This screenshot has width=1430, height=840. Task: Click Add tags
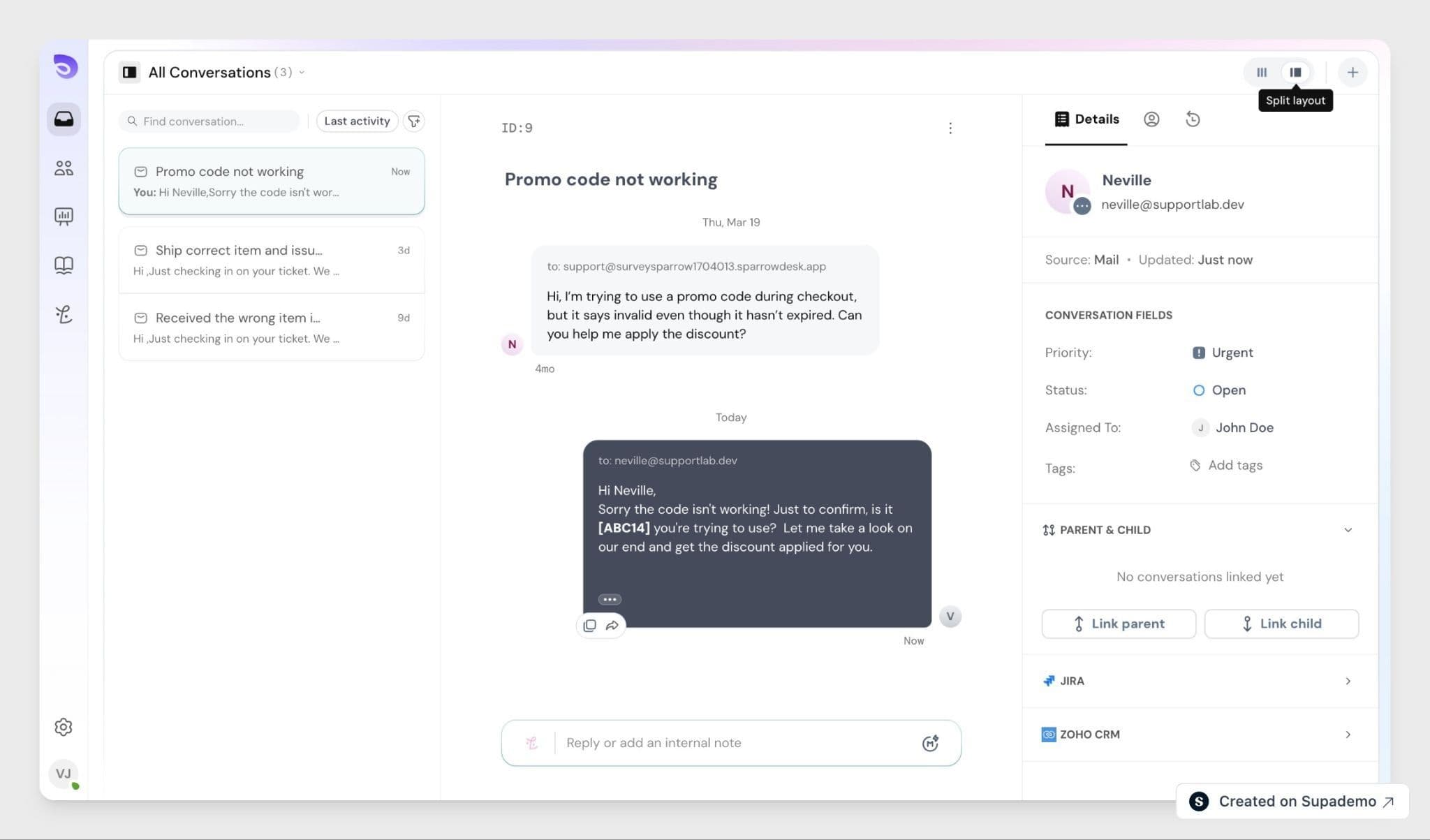coord(1226,465)
